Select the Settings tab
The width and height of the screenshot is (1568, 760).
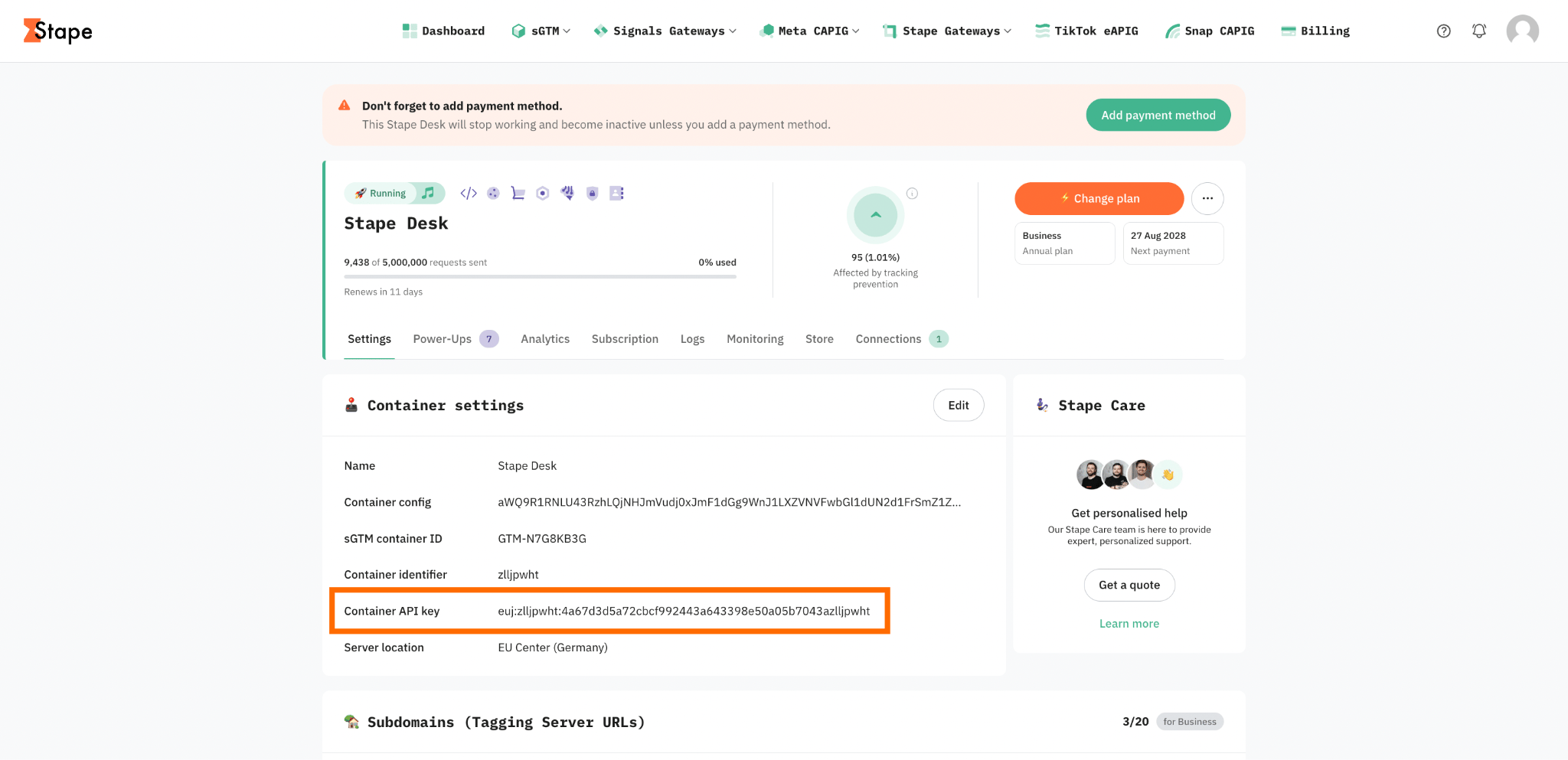click(x=369, y=339)
